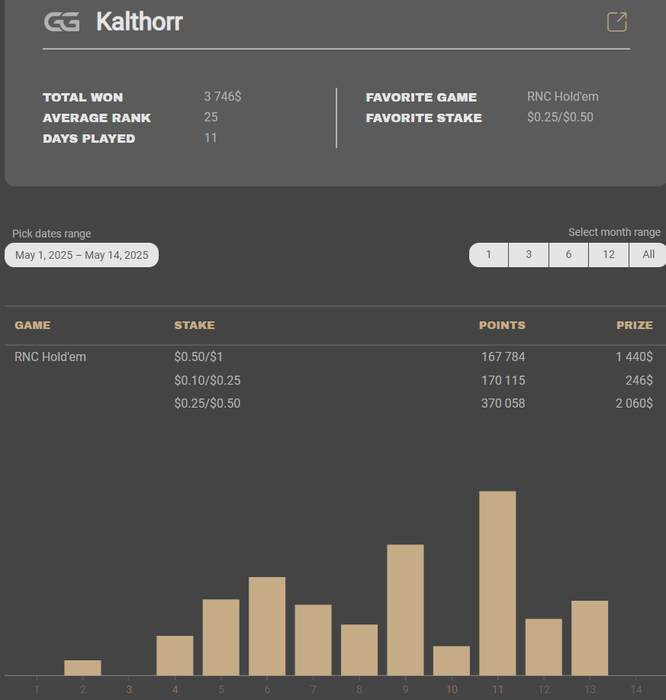The width and height of the screenshot is (666, 700).
Task: Click the DAYS PLAYED value 11
Action: [x=211, y=138]
